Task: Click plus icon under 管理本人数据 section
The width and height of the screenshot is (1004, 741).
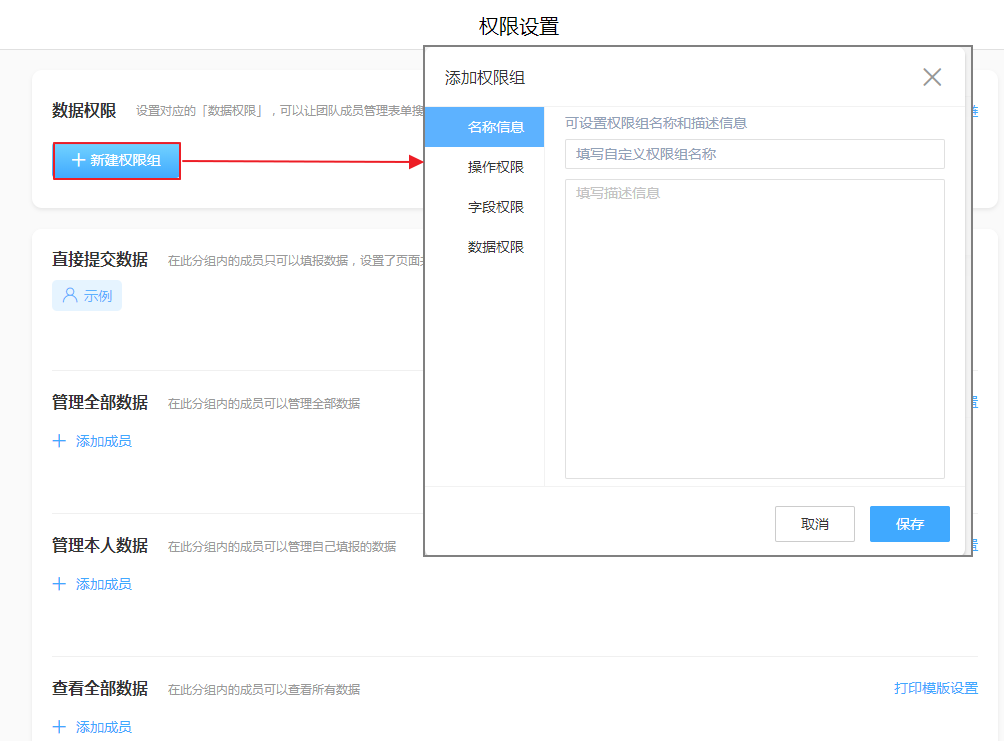Action: point(59,584)
